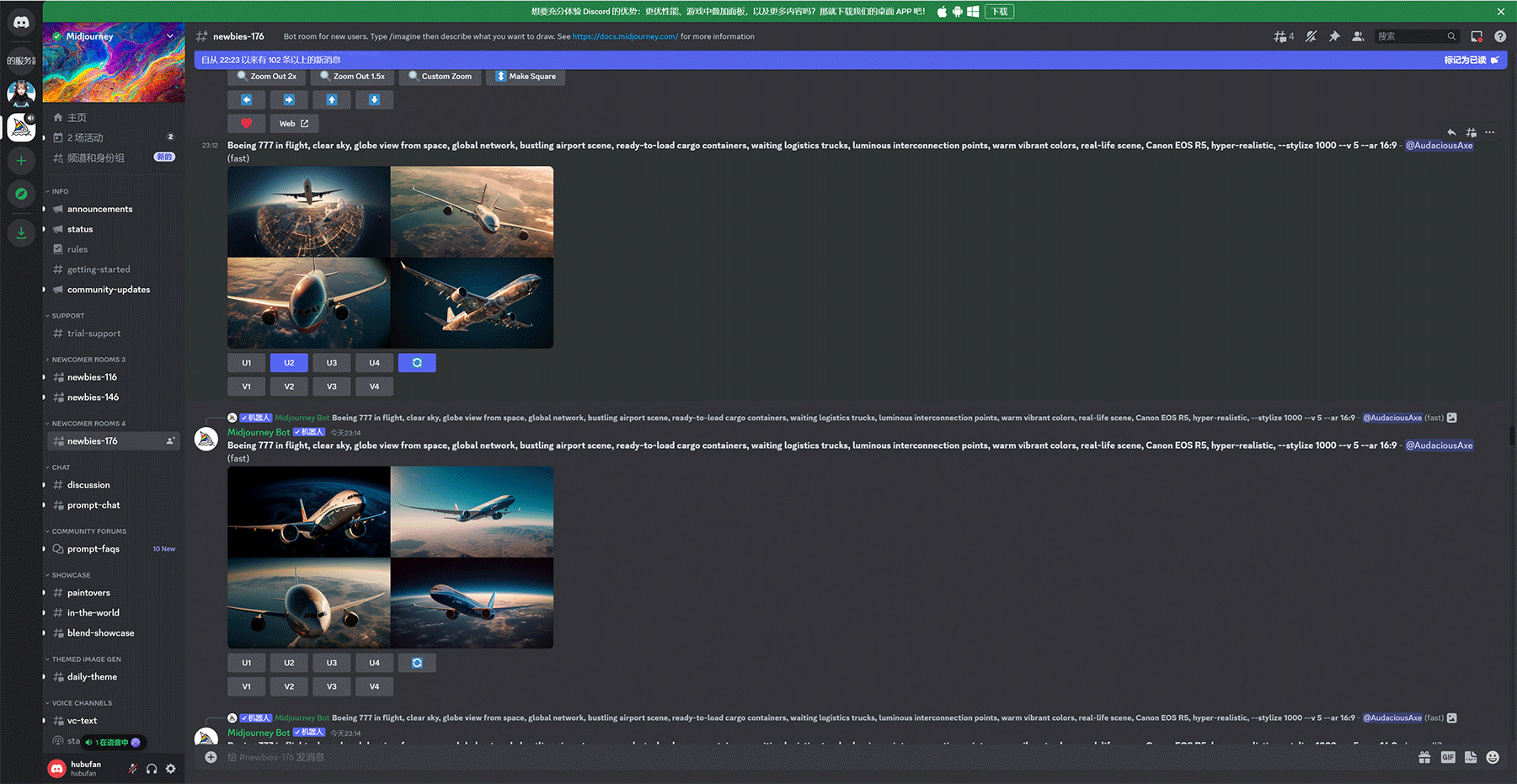Collapse the SHOWCASE channel category
Image resolution: width=1517 pixels, height=784 pixels.
pyautogui.click(x=71, y=575)
